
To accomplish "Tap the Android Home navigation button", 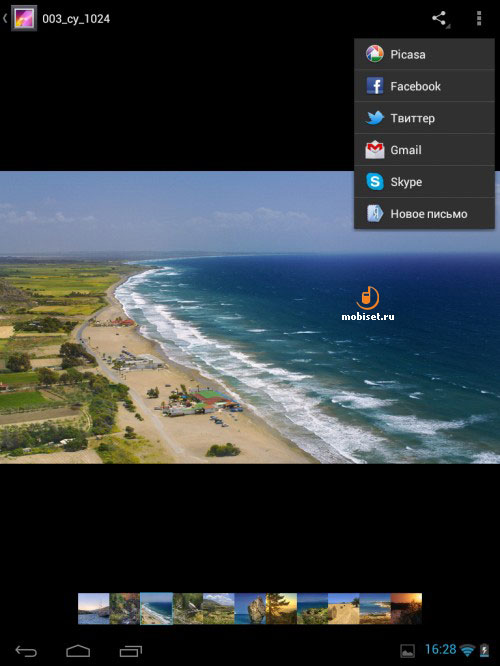I will pos(78,651).
